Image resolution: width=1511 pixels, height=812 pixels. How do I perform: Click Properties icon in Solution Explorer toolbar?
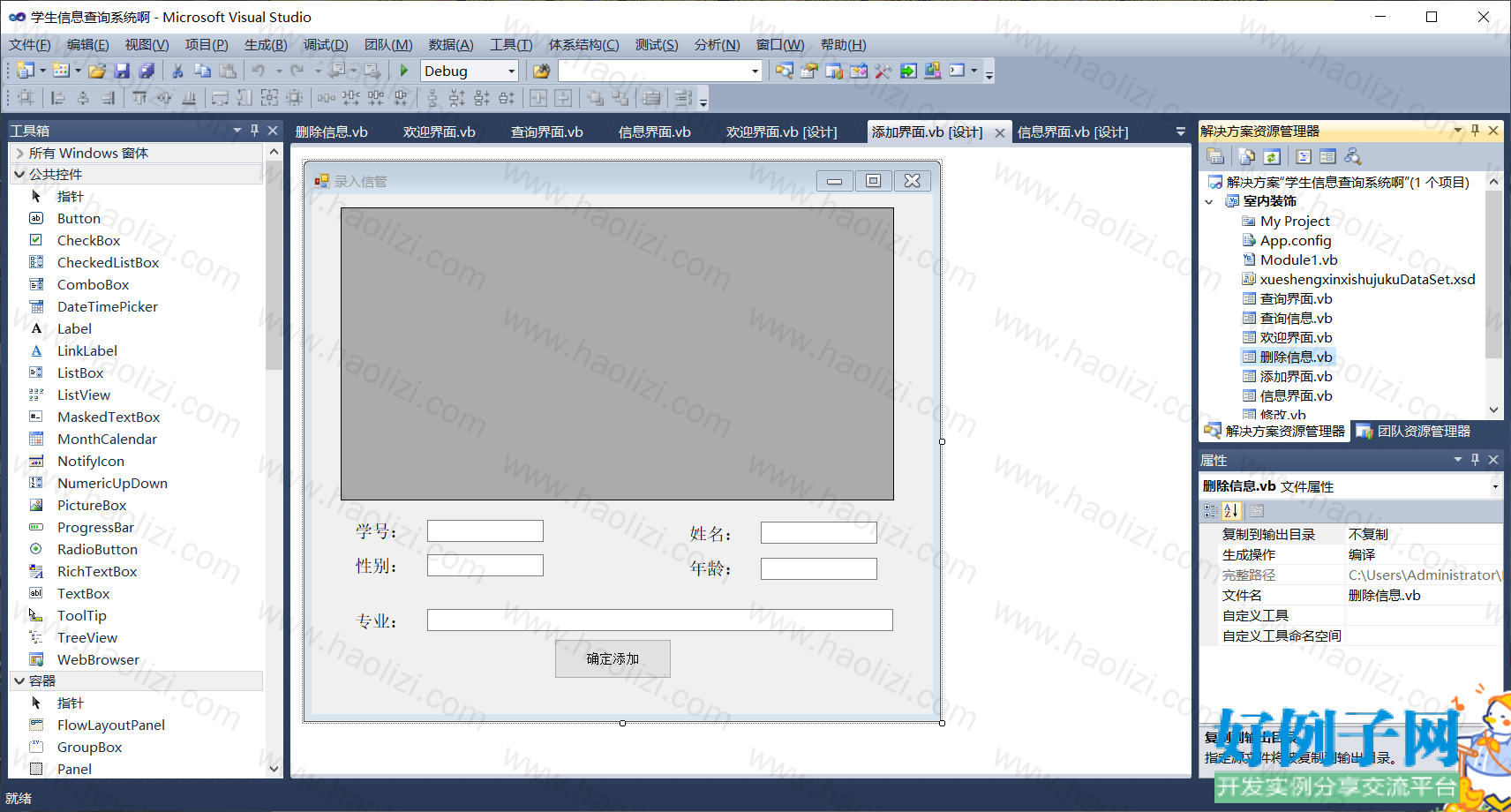coord(1215,157)
